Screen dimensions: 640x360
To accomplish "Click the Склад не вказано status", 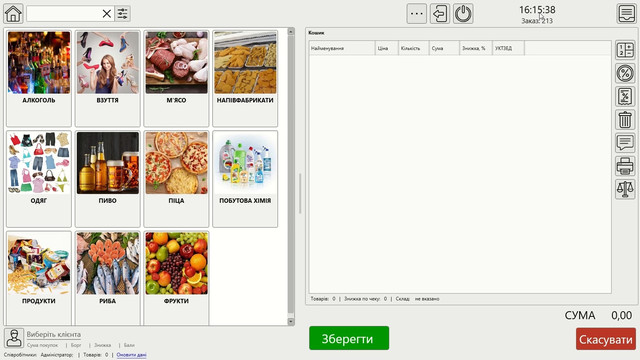I will [x=418, y=299].
